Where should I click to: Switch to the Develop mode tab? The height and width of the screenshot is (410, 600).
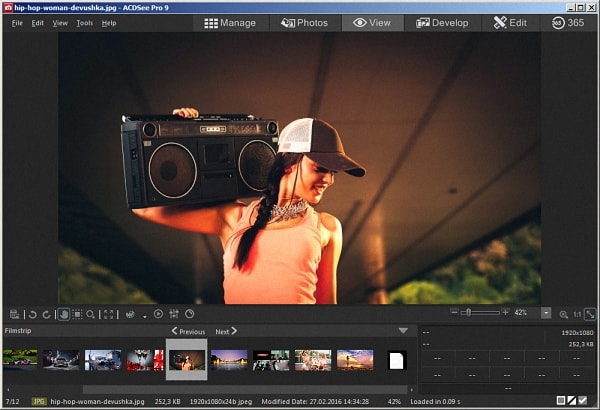[x=442, y=22]
